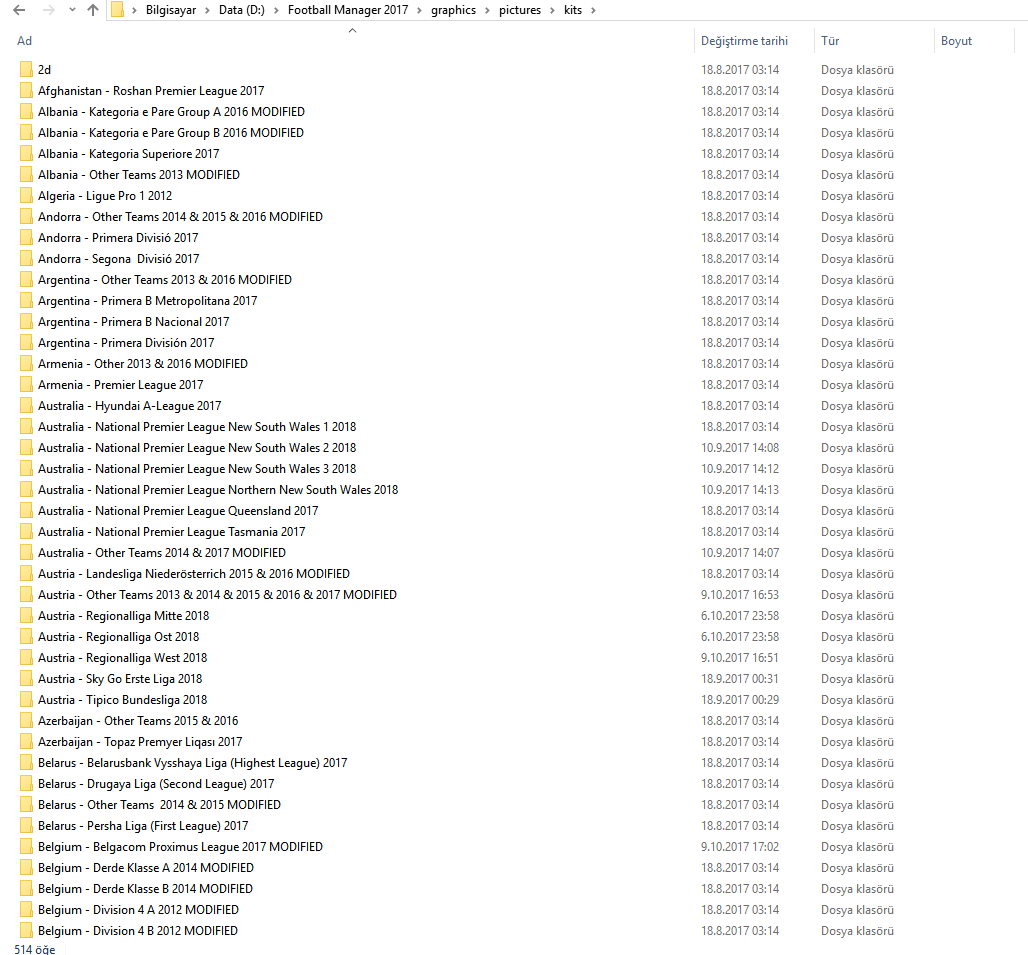Viewport: 1028px width, 955px height.
Task: Click date '9.10.2017 16:53' cell
Action: [740, 594]
